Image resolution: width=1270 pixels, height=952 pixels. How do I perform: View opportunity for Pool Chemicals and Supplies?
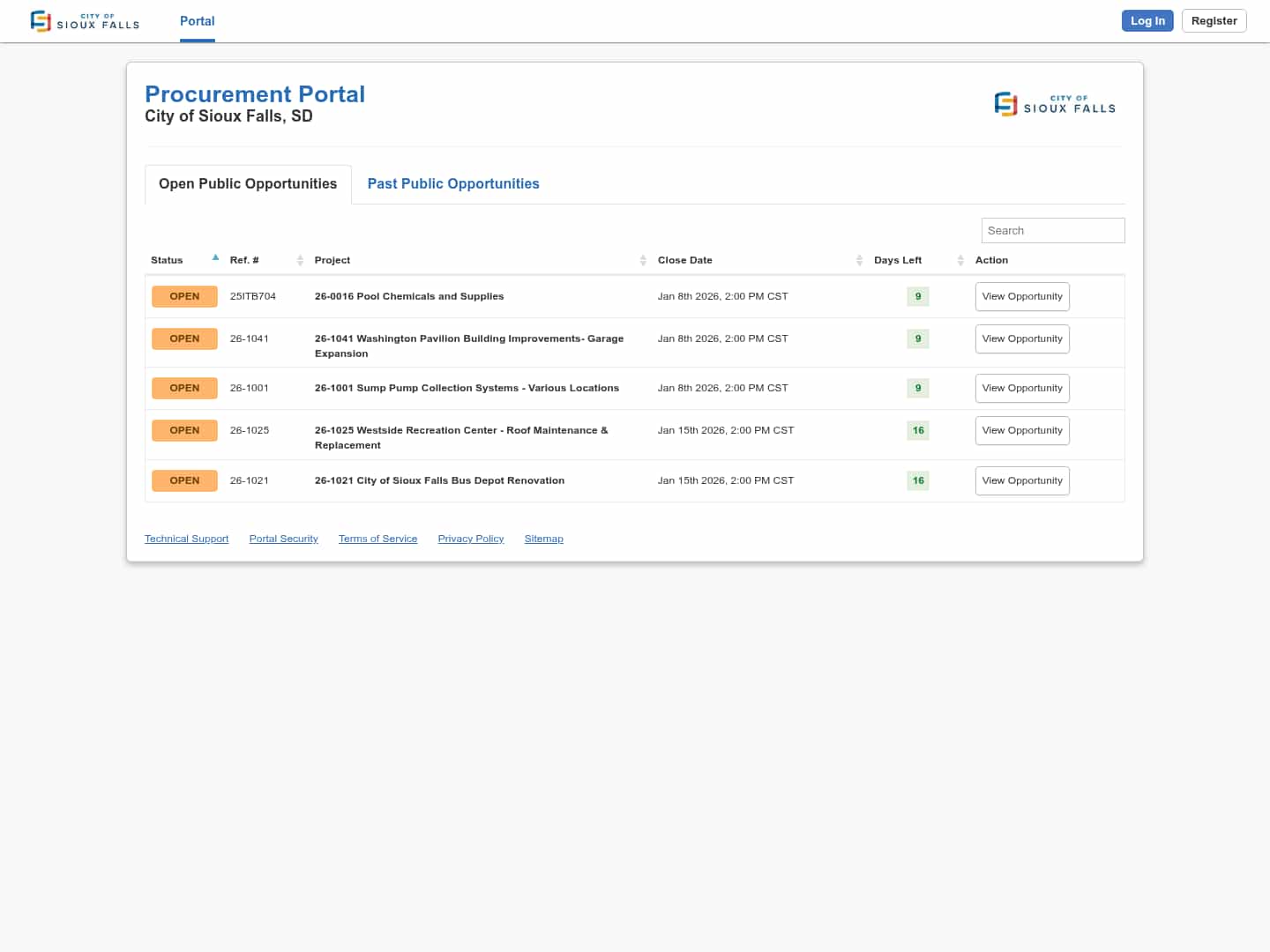tap(1022, 297)
